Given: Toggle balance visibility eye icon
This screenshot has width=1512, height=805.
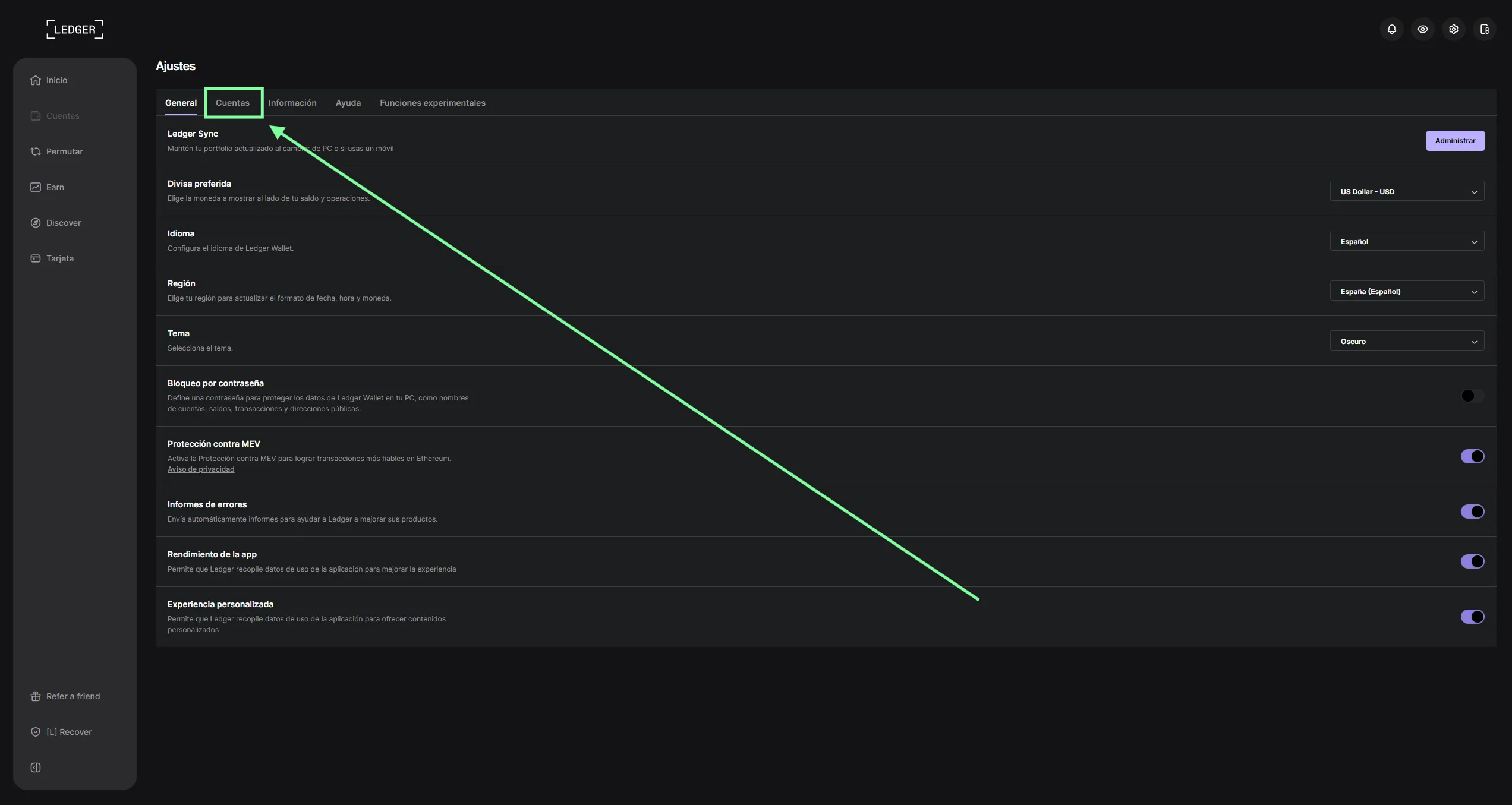Looking at the screenshot, I should tap(1422, 29).
